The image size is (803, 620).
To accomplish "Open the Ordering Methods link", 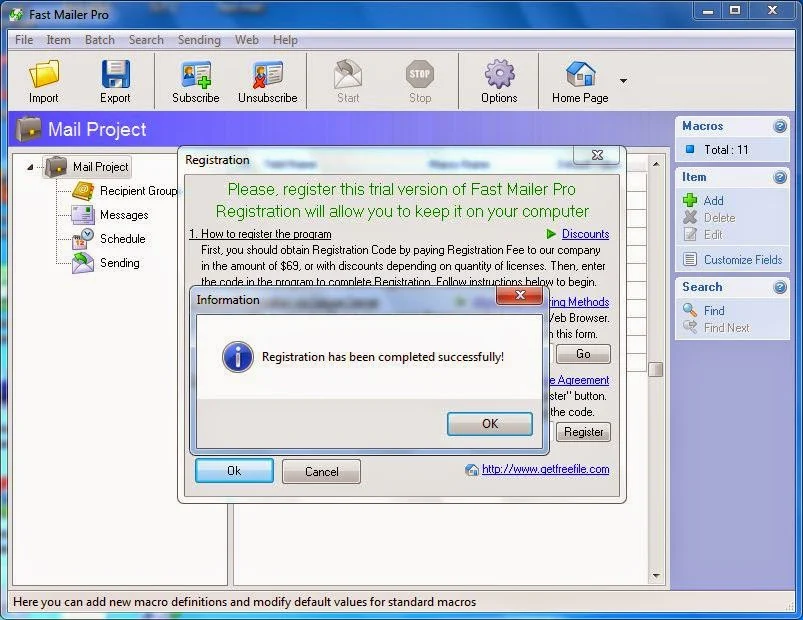I will coord(579,302).
